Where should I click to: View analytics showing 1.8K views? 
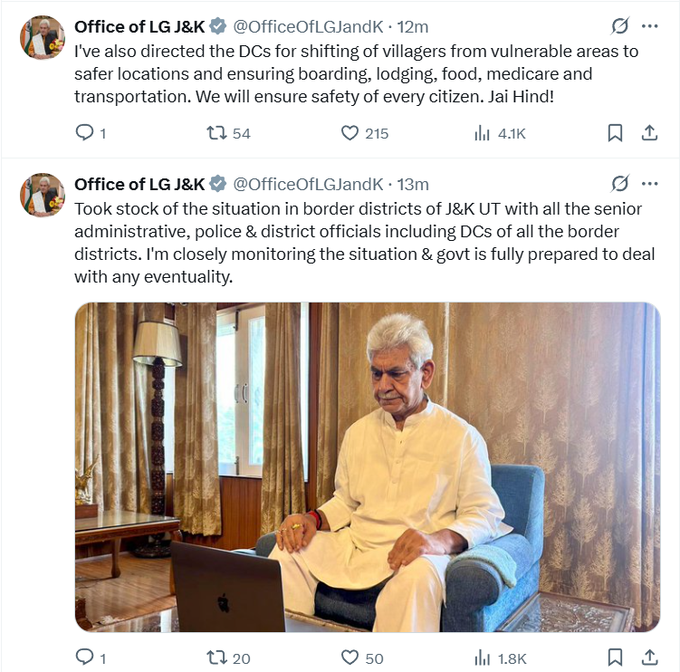(482, 657)
